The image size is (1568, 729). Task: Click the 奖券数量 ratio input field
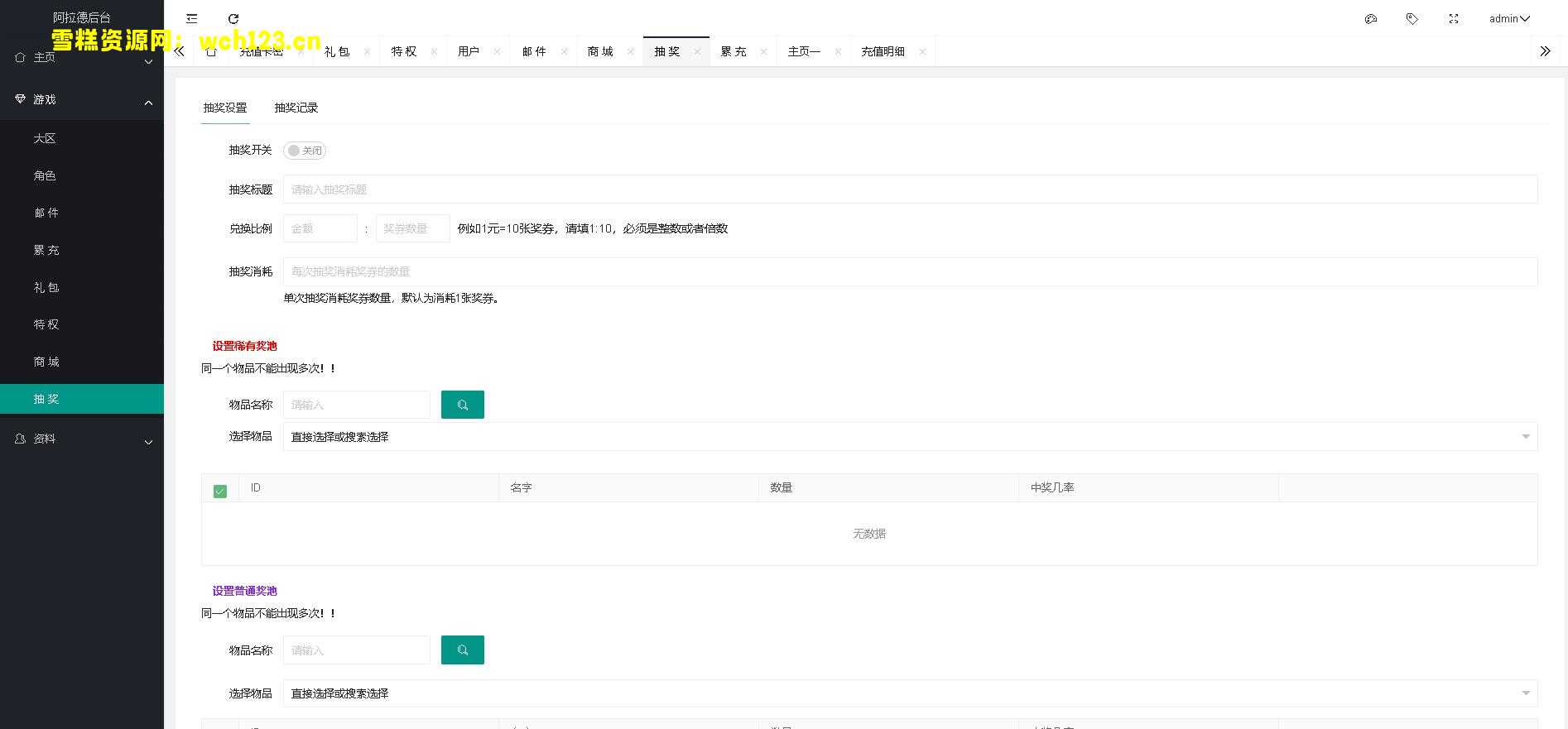[413, 228]
